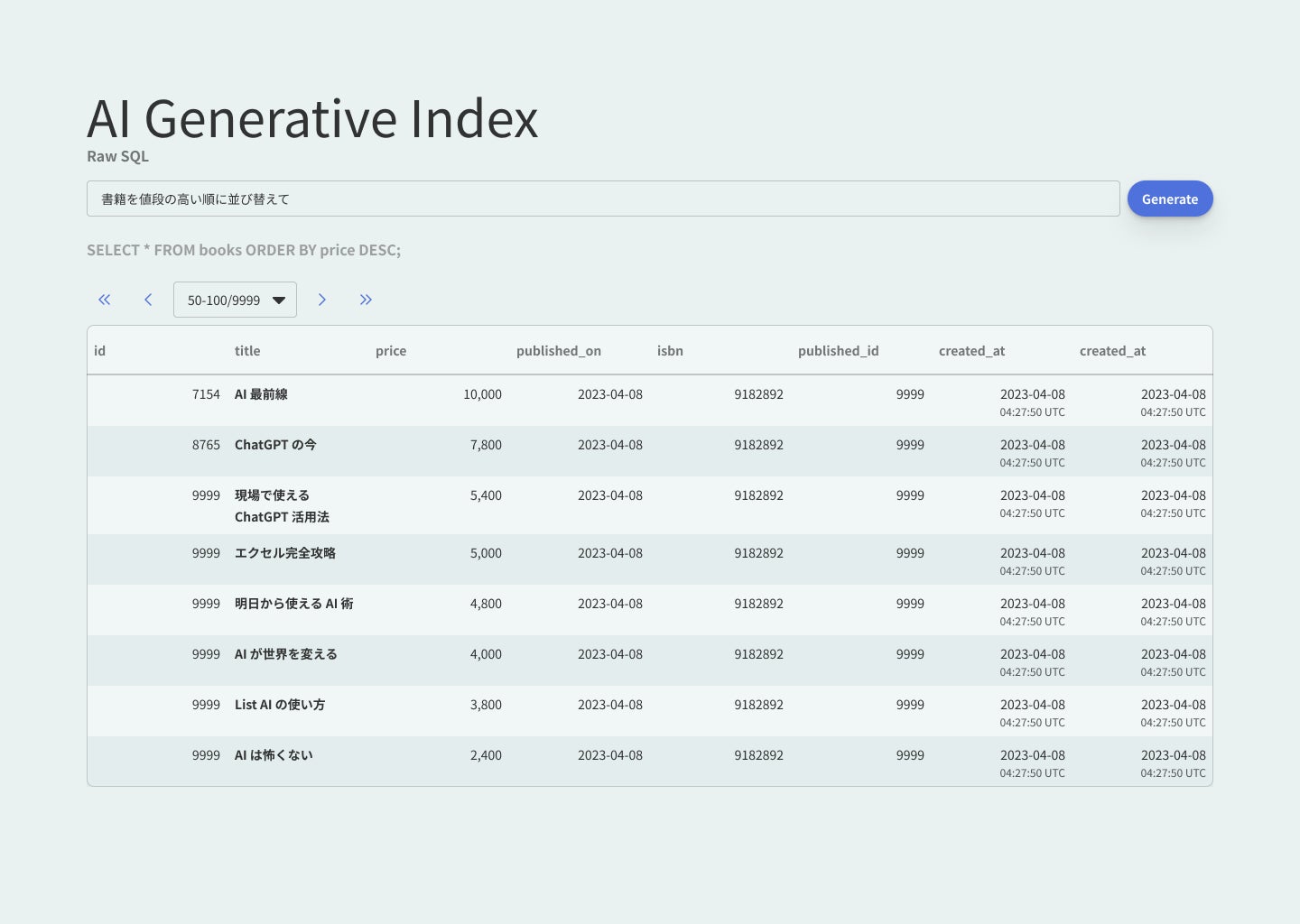Click the generated SELECT SQL statement text
The image size is (1300, 924).
click(244, 250)
